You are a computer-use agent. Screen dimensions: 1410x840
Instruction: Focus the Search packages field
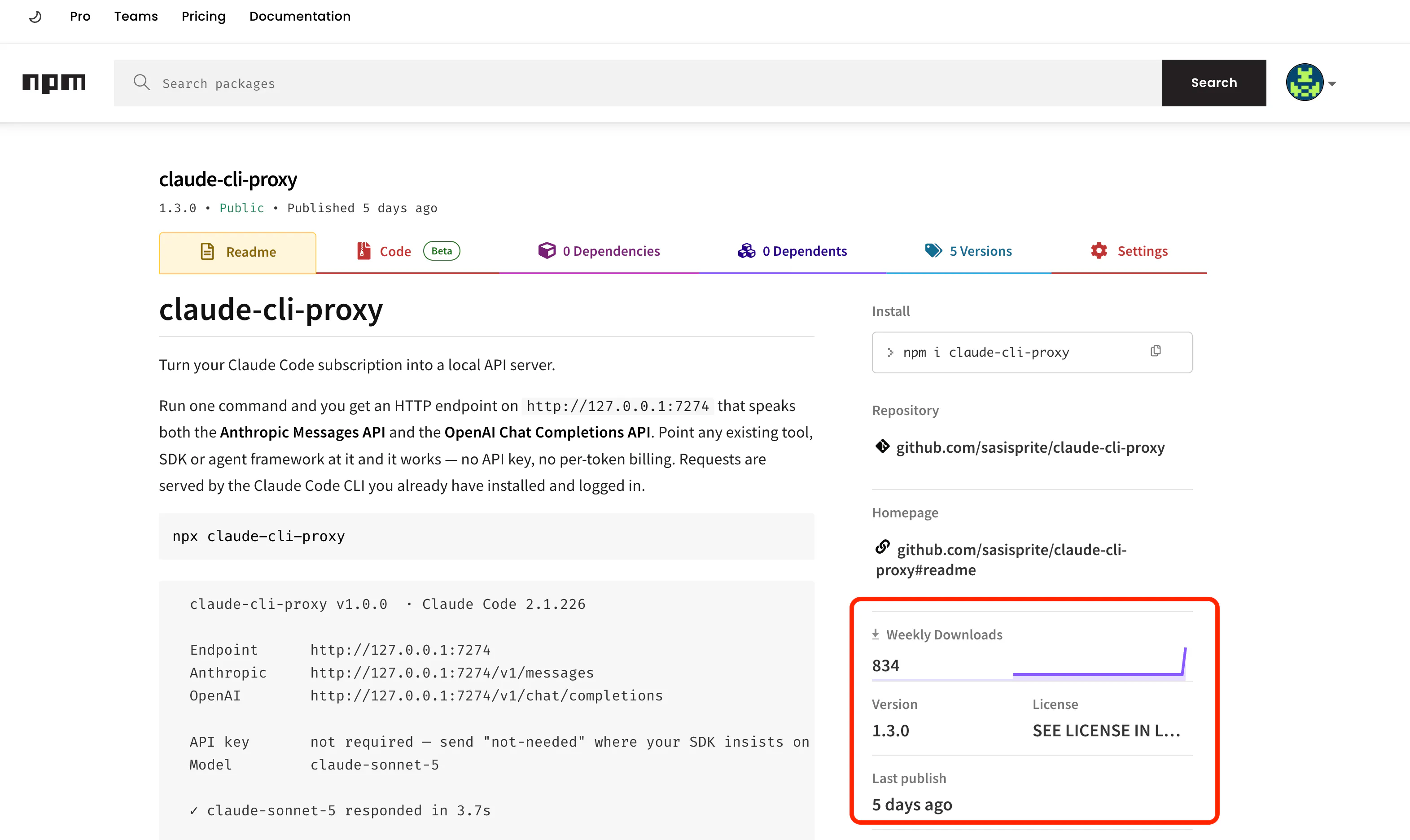click(638, 83)
